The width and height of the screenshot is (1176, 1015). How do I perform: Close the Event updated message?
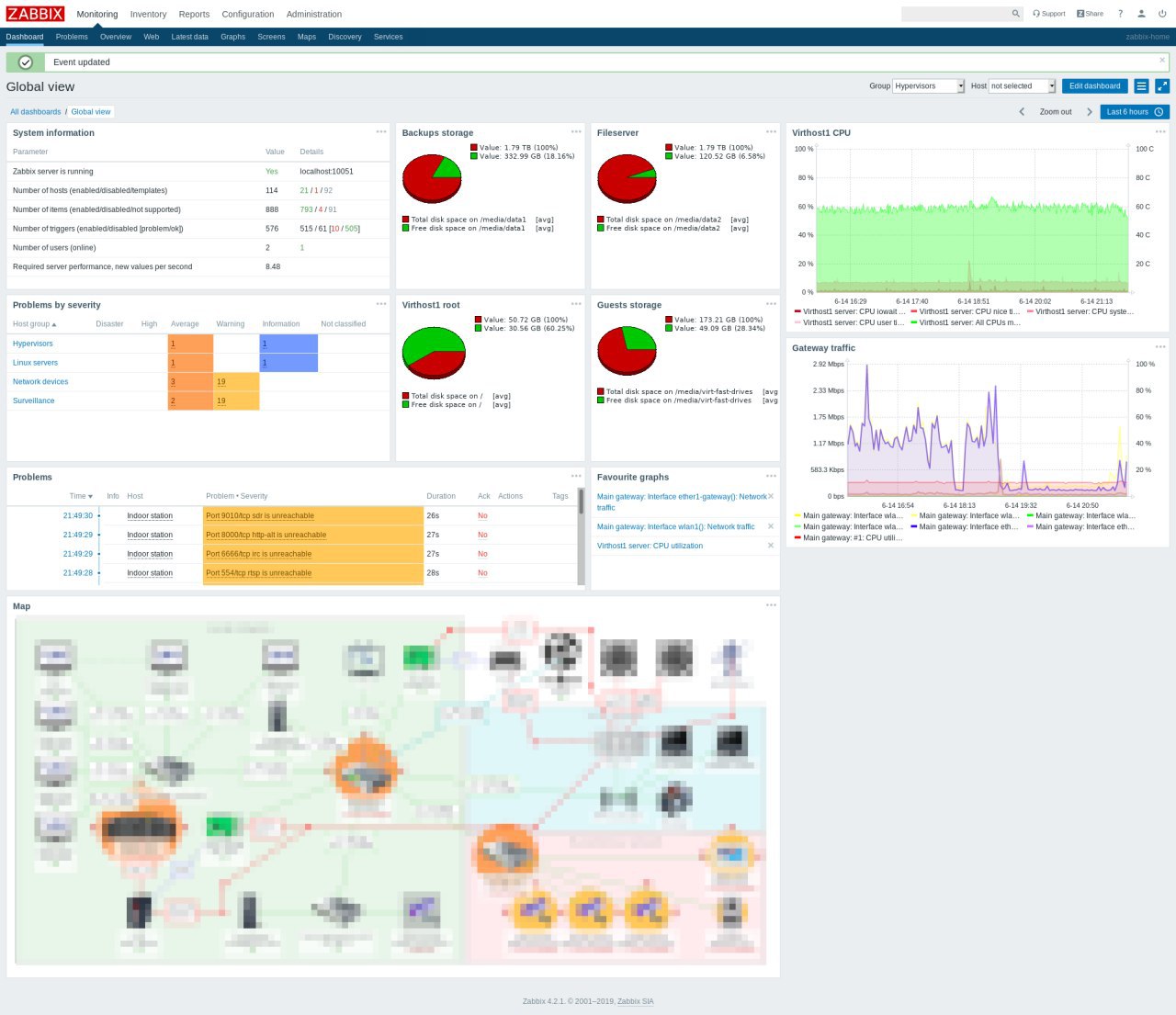point(1162,61)
